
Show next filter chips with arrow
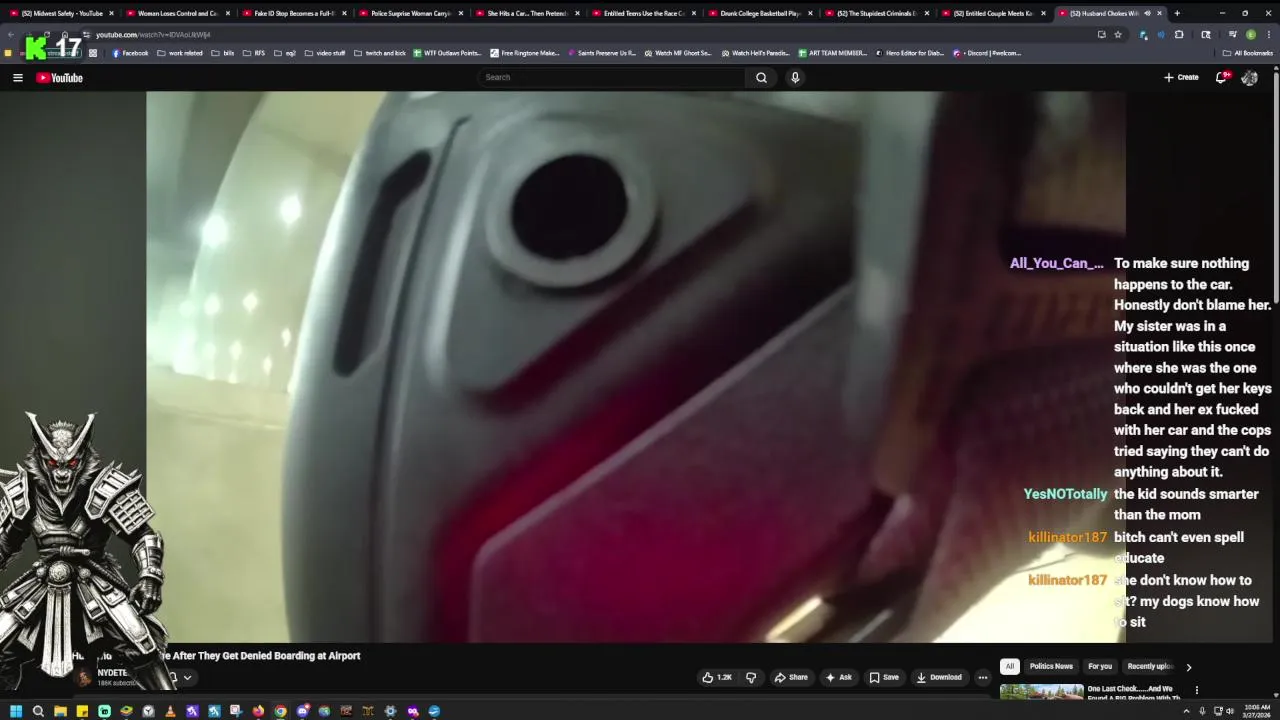click(1188, 666)
